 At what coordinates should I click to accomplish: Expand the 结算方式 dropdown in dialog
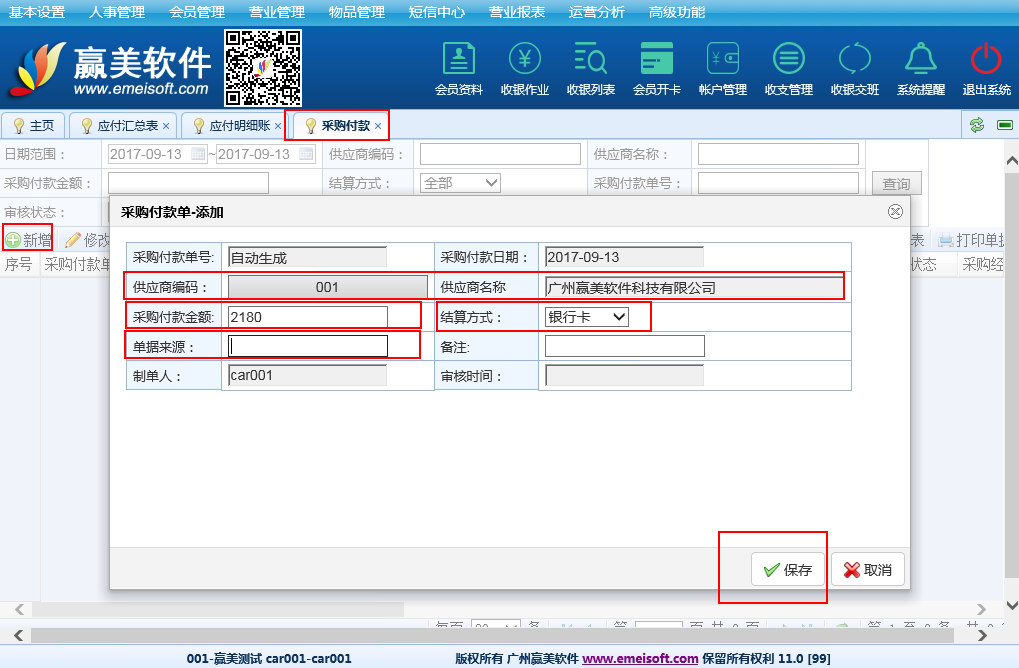click(x=587, y=317)
